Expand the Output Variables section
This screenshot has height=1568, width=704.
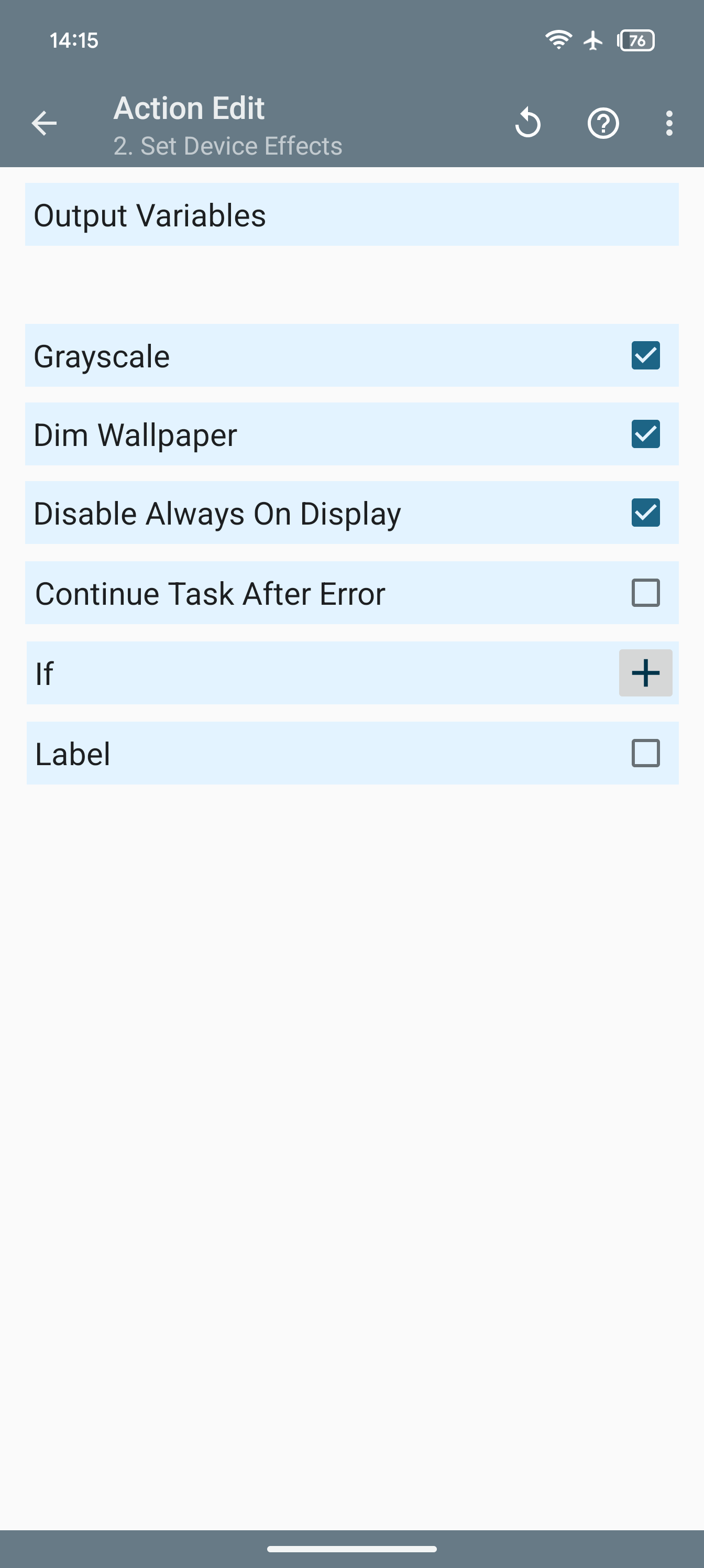(351, 215)
